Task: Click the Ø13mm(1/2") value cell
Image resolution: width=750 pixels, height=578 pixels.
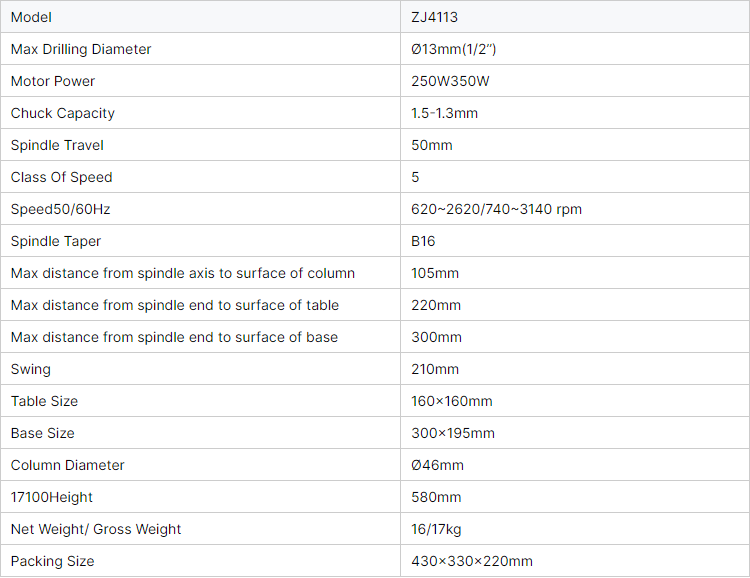Action: coord(575,49)
